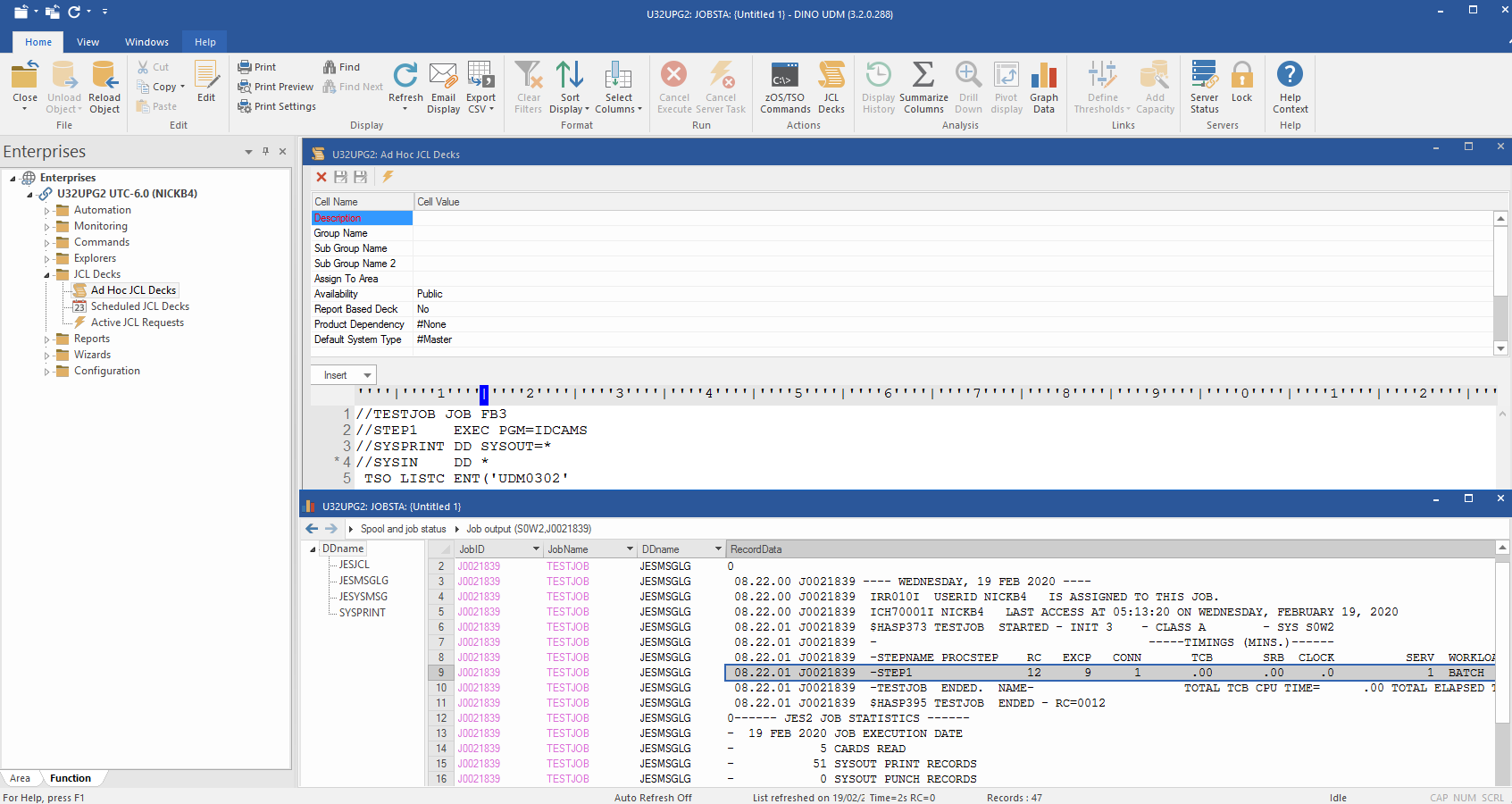Select the Refresh display icon

pos(405,87)
